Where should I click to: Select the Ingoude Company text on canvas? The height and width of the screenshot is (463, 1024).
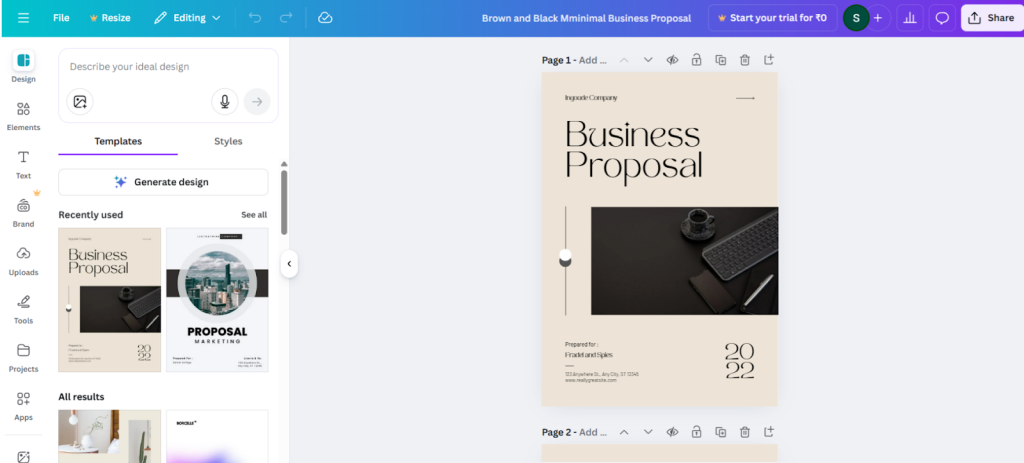[x=590, y=98]
